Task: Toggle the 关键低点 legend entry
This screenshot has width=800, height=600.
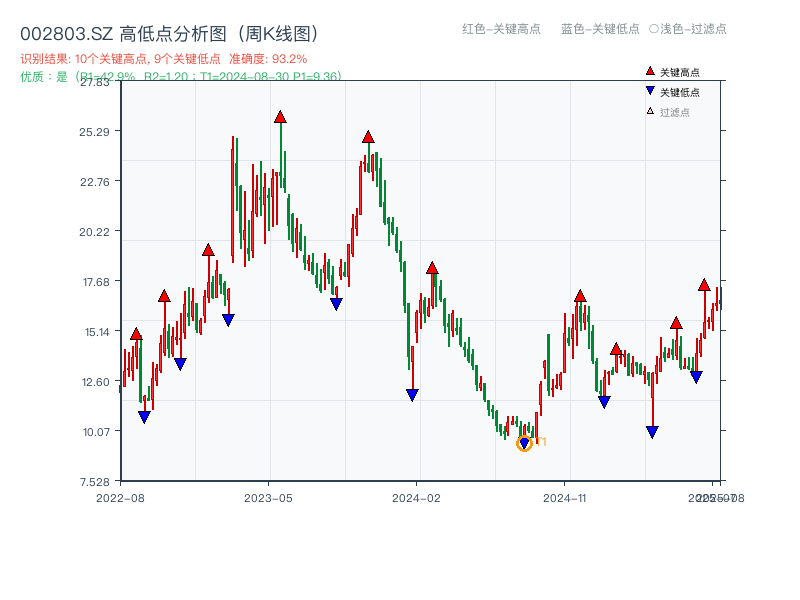Action: point(678,90)
